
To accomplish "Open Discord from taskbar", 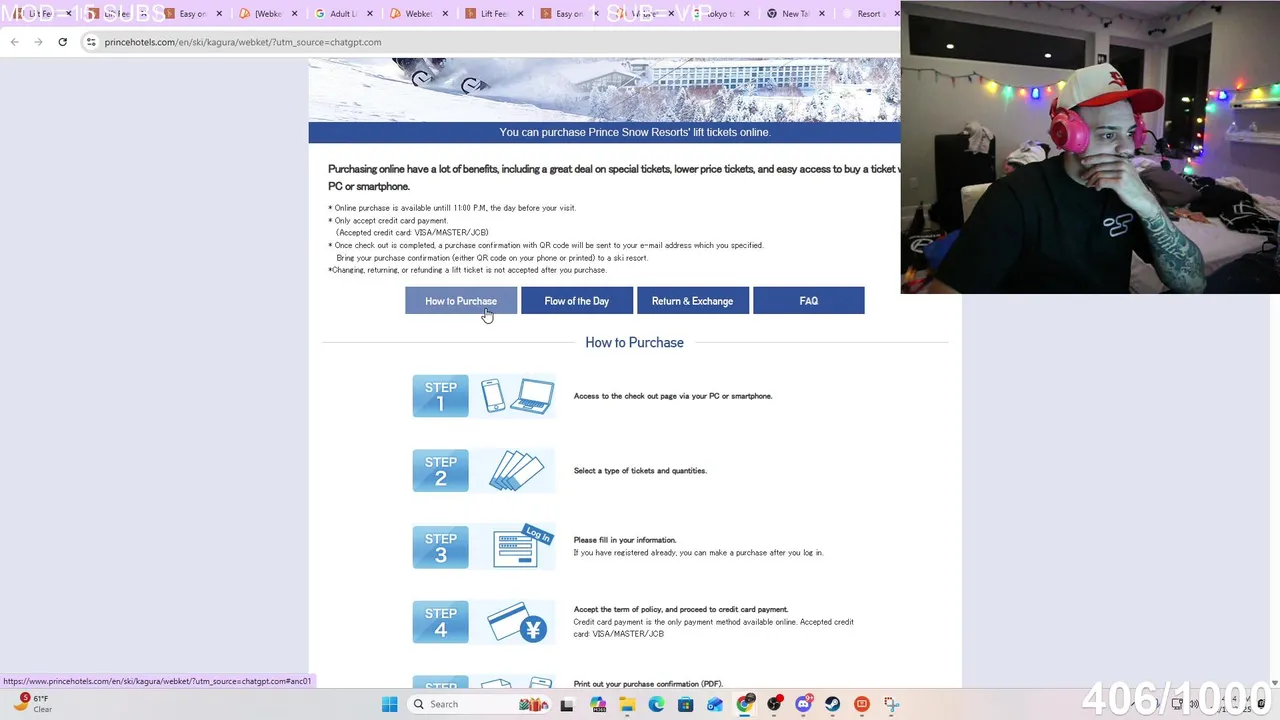I will 803,704.
